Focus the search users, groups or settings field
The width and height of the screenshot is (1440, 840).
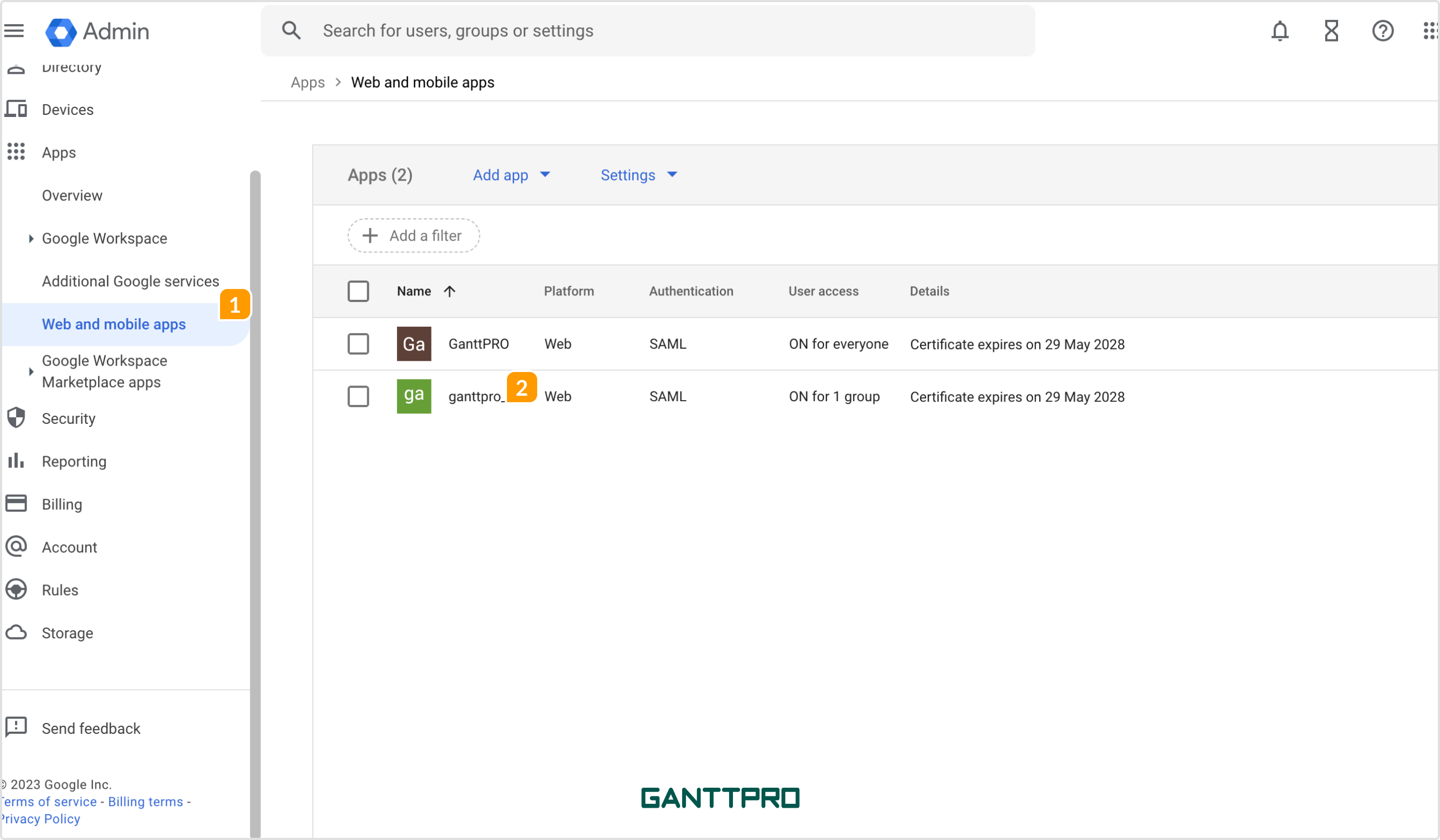pos(647,31)
